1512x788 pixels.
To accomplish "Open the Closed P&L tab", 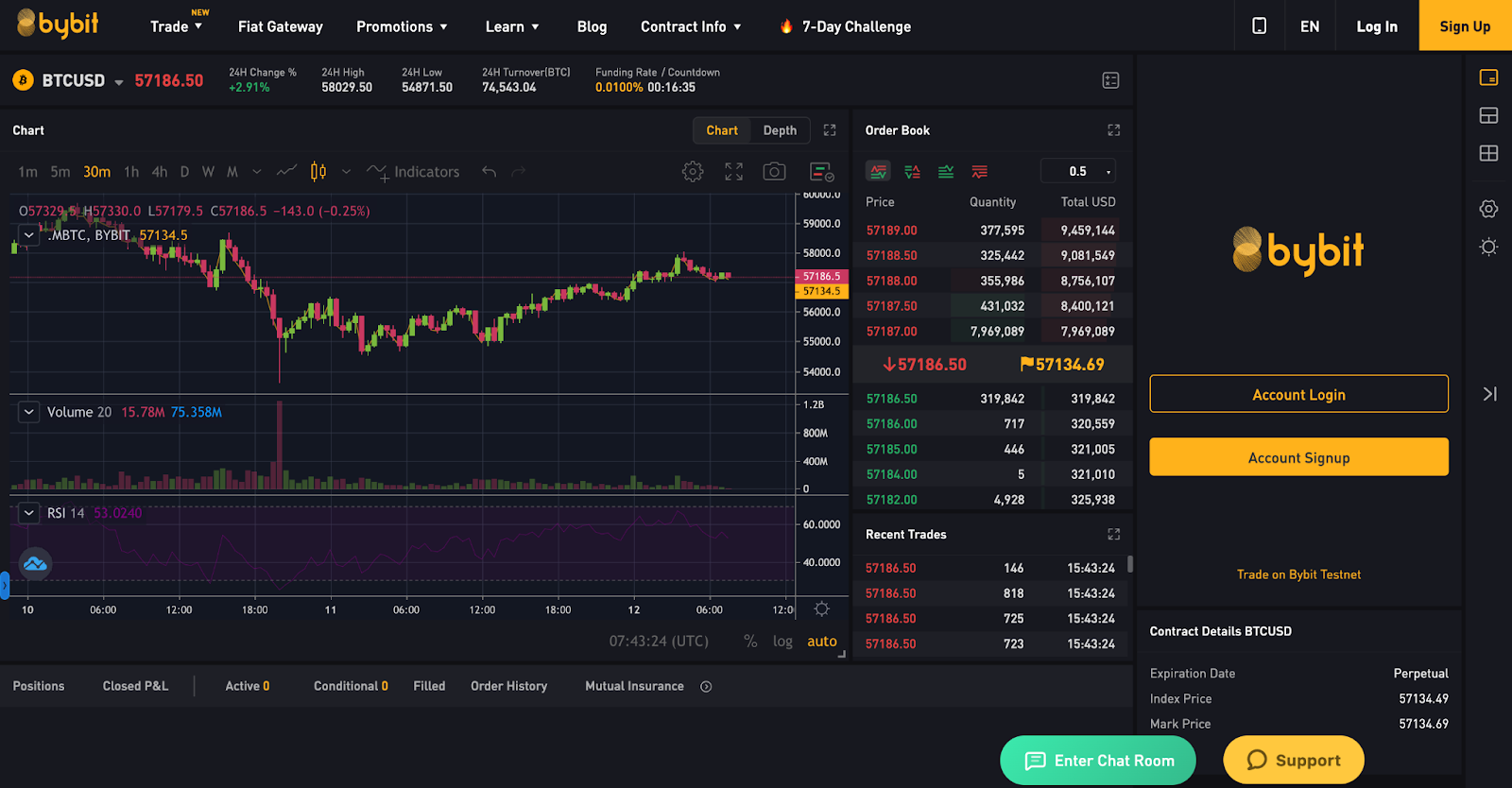I will [135, 686].
